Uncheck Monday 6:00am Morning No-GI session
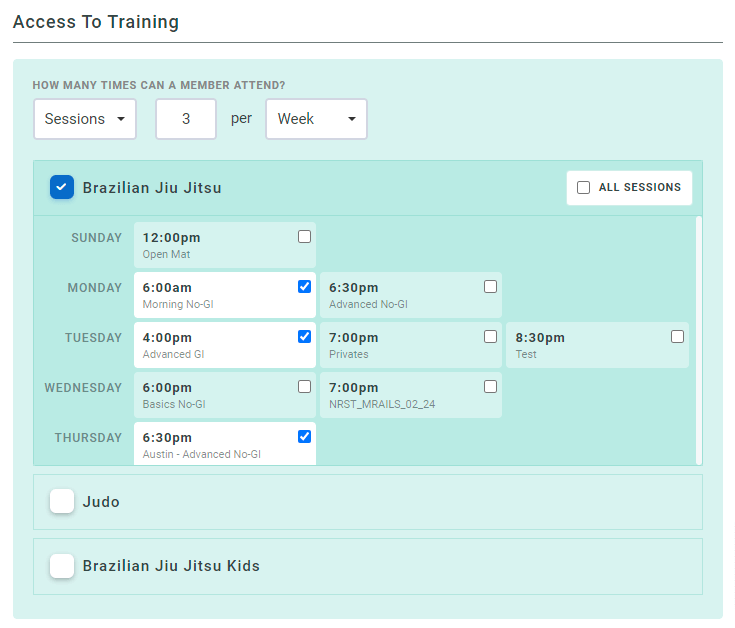 point(304,287)
